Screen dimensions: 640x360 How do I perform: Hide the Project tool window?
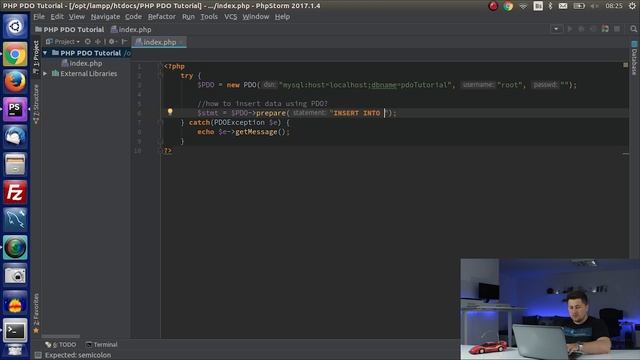point(124,42)
